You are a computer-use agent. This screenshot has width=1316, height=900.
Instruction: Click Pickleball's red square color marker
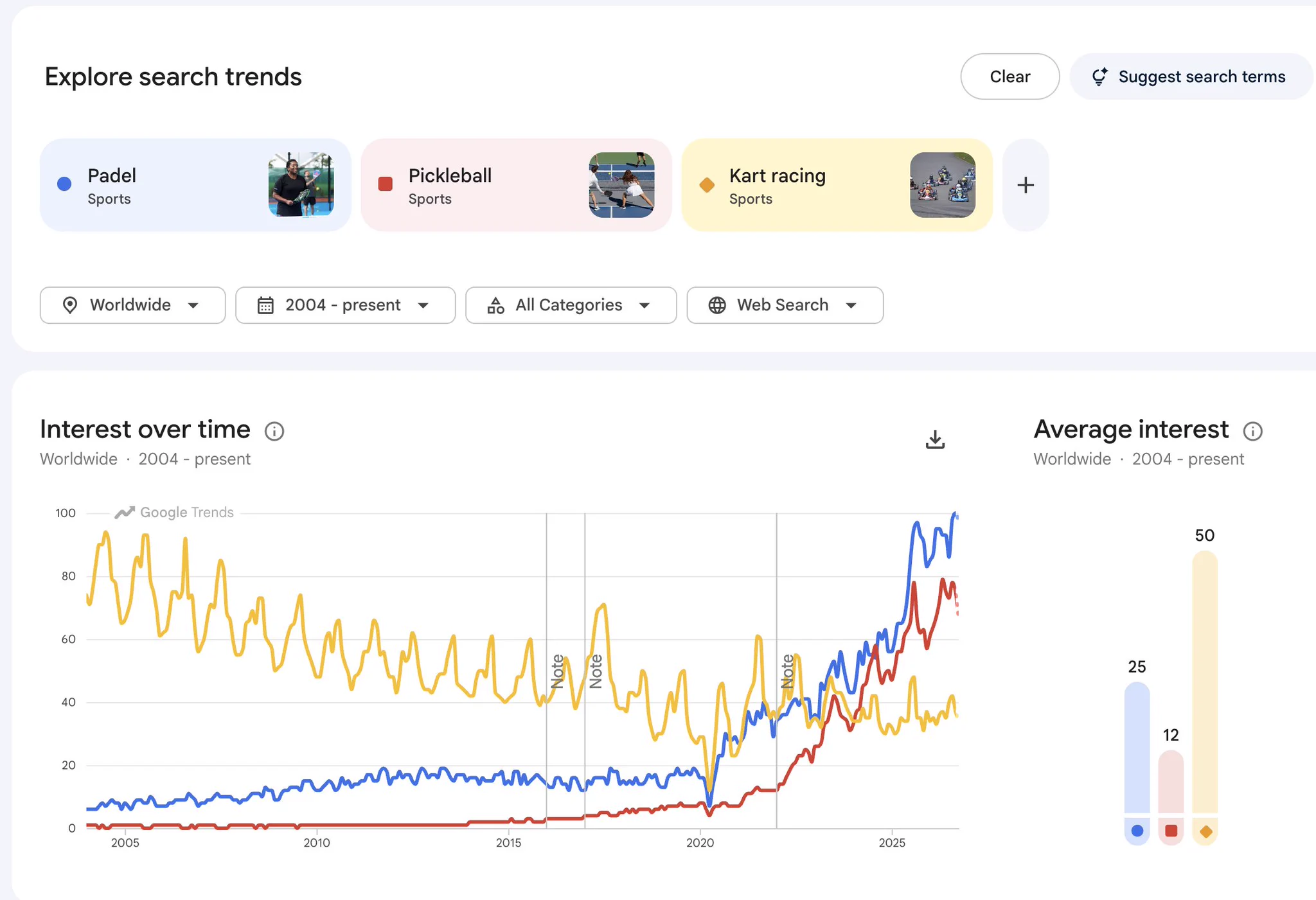(x=386, y=184)
